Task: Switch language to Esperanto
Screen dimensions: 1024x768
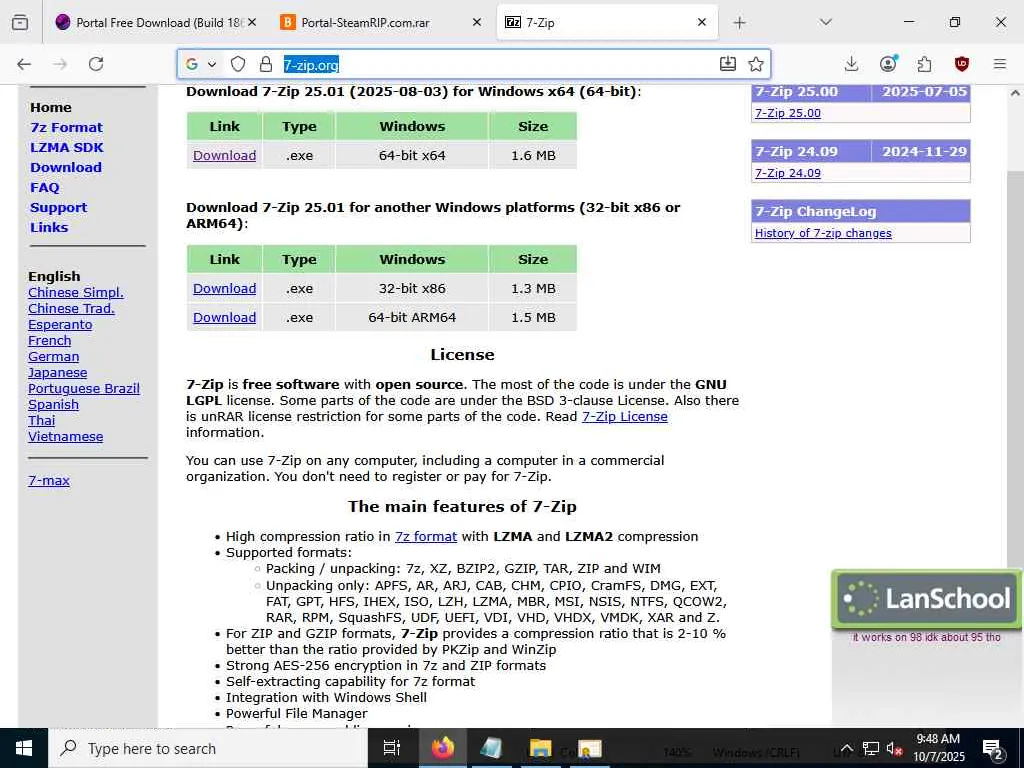Action: [x=60, y=325]
